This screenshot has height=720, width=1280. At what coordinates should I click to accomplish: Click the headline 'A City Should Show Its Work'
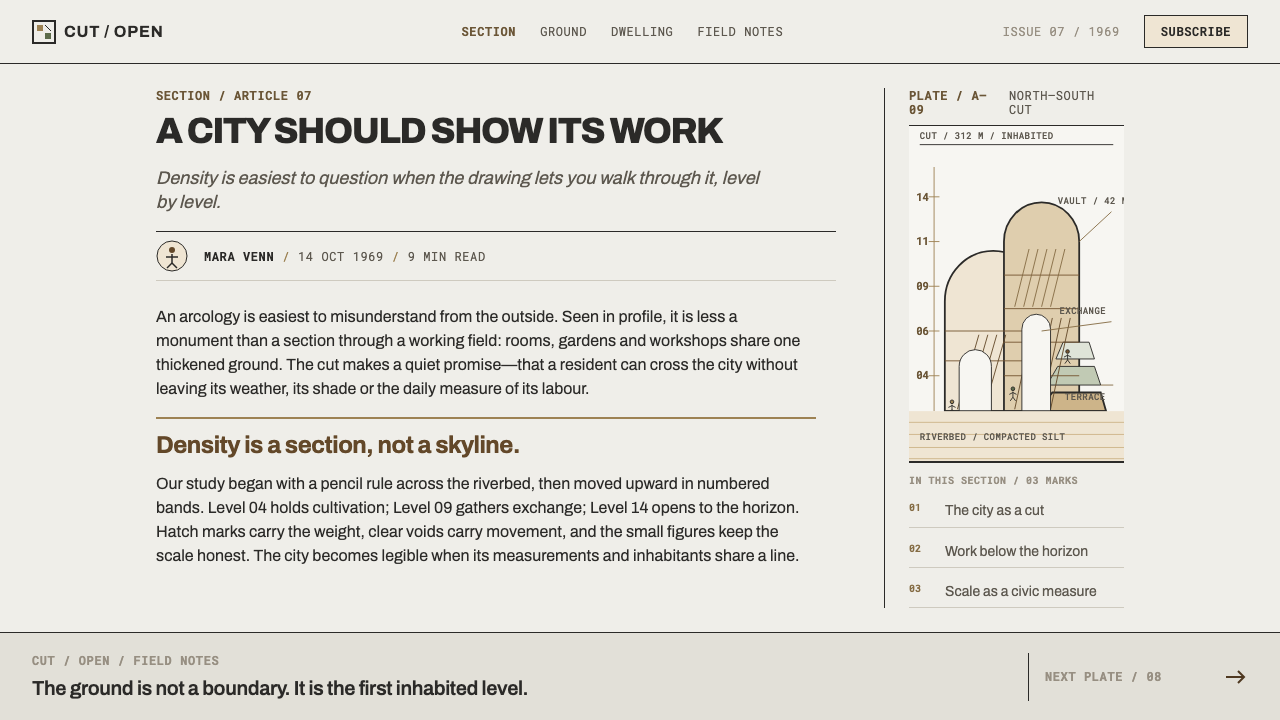point(439,131)
